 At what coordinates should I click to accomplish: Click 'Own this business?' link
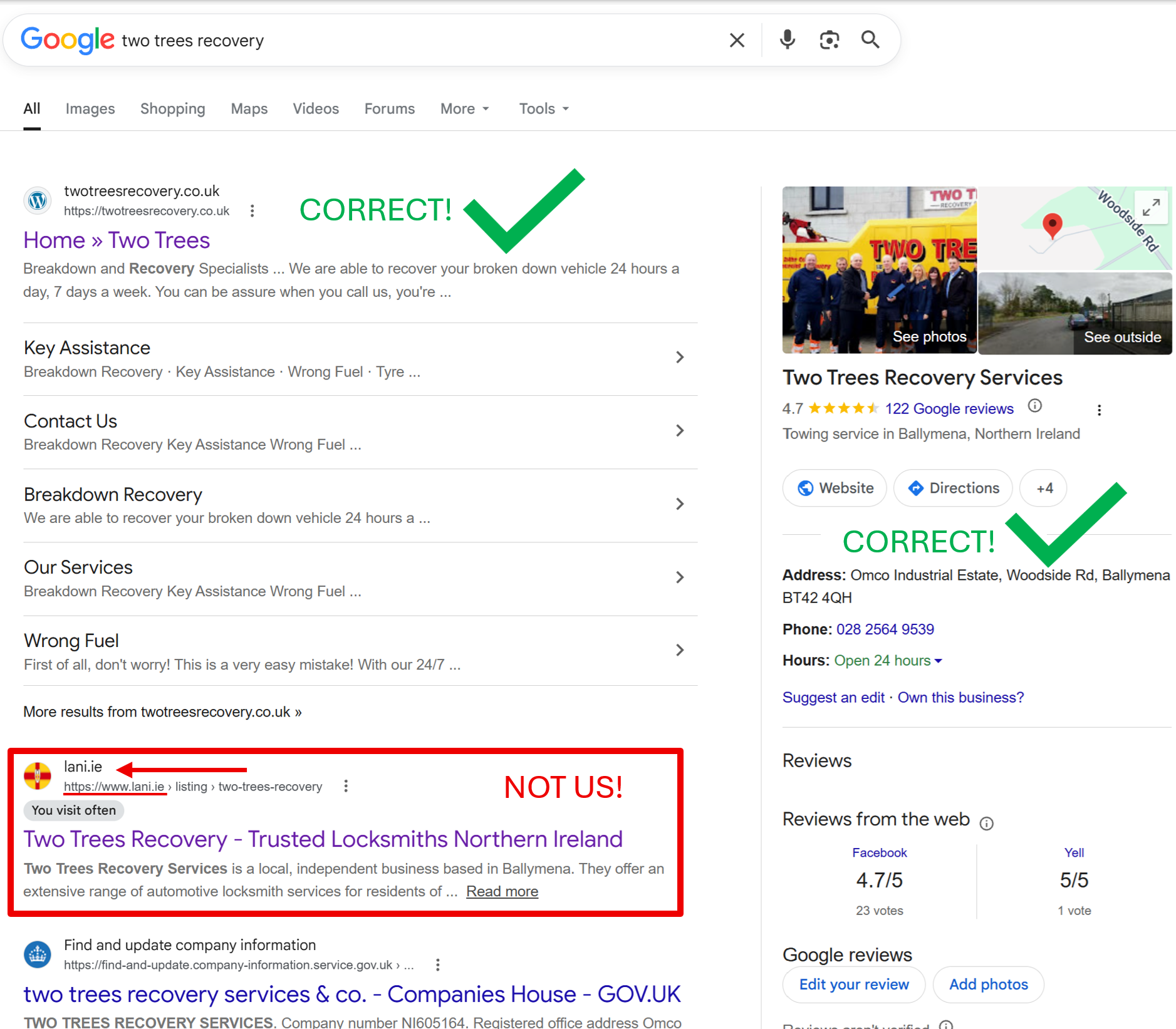960,698
